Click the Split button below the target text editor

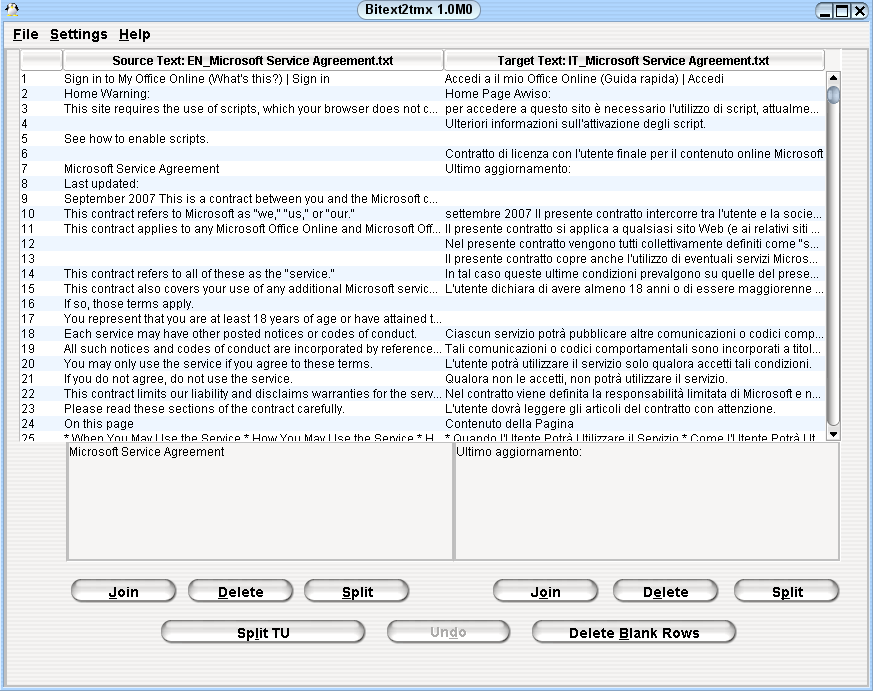click(787, 591)
